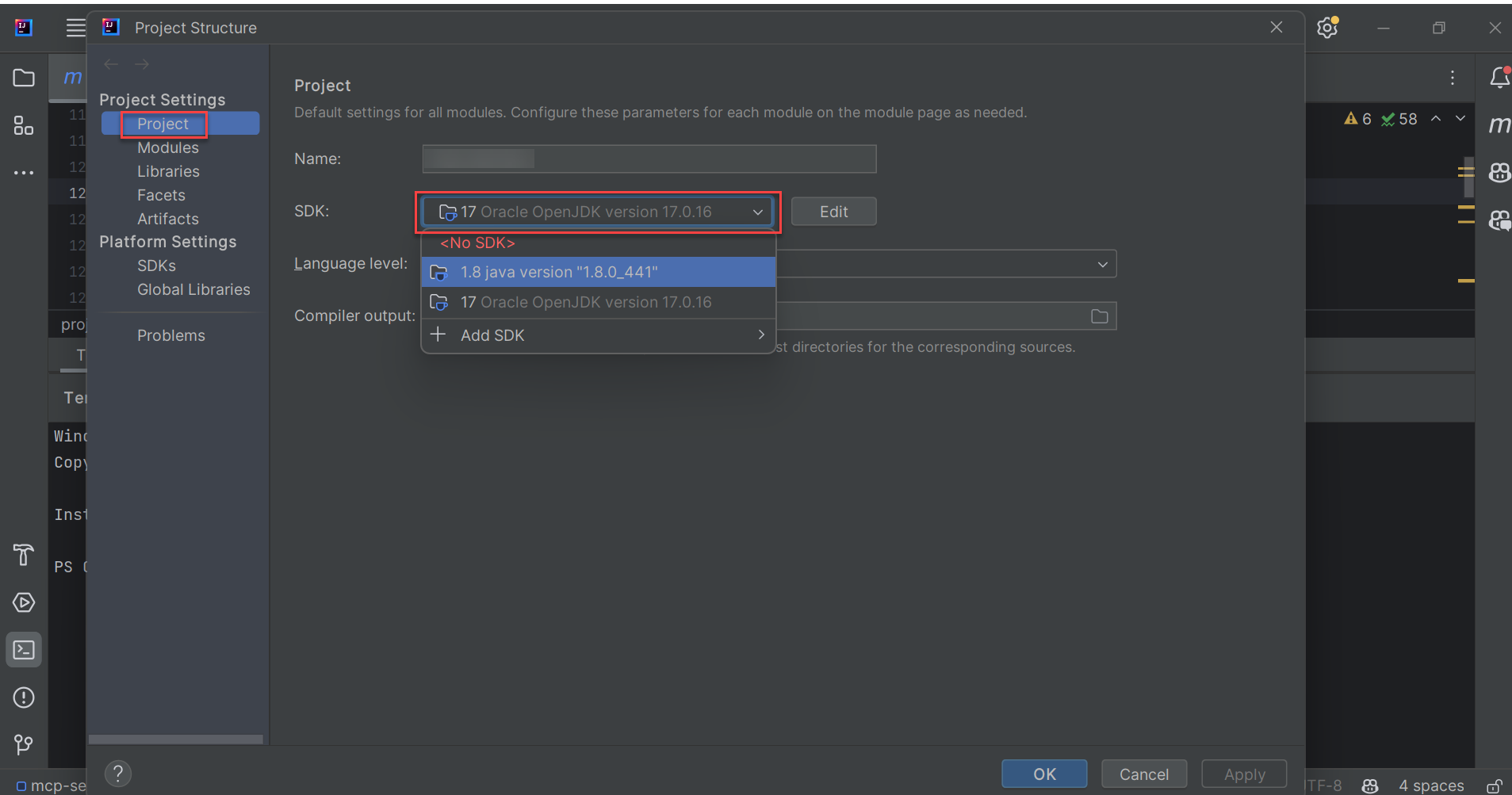Open the Structure tool window icon
The width and height of the screenshot is (1512, 795).
(24, 125)
